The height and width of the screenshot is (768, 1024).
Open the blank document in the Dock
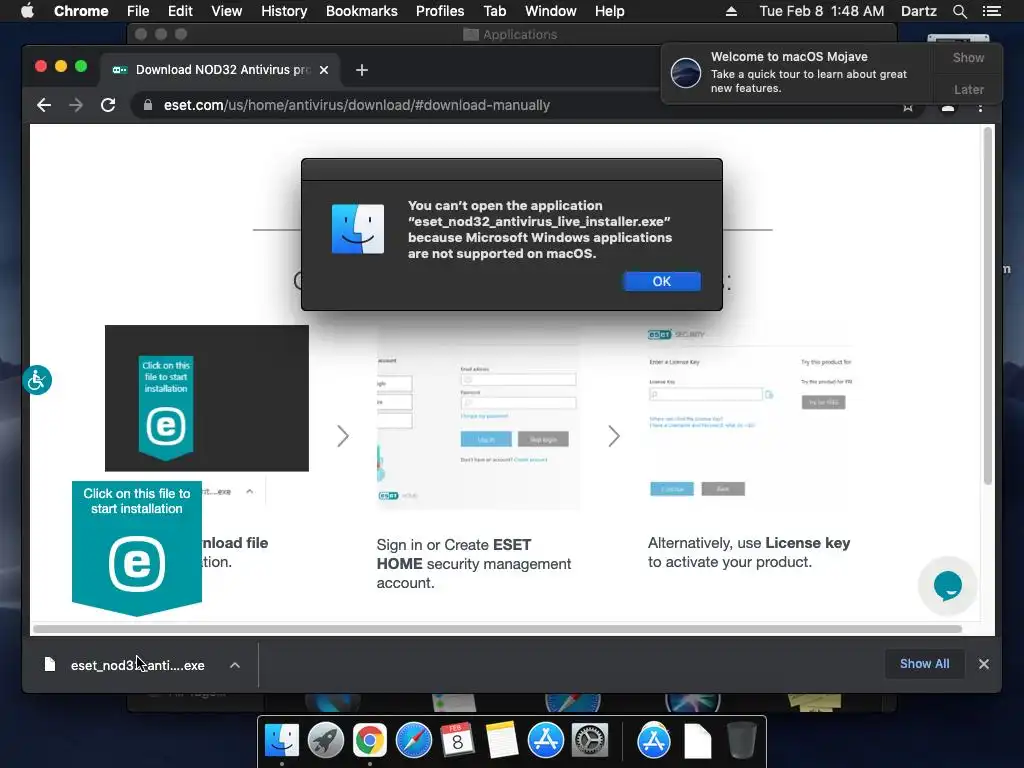(x=697, y=741)
